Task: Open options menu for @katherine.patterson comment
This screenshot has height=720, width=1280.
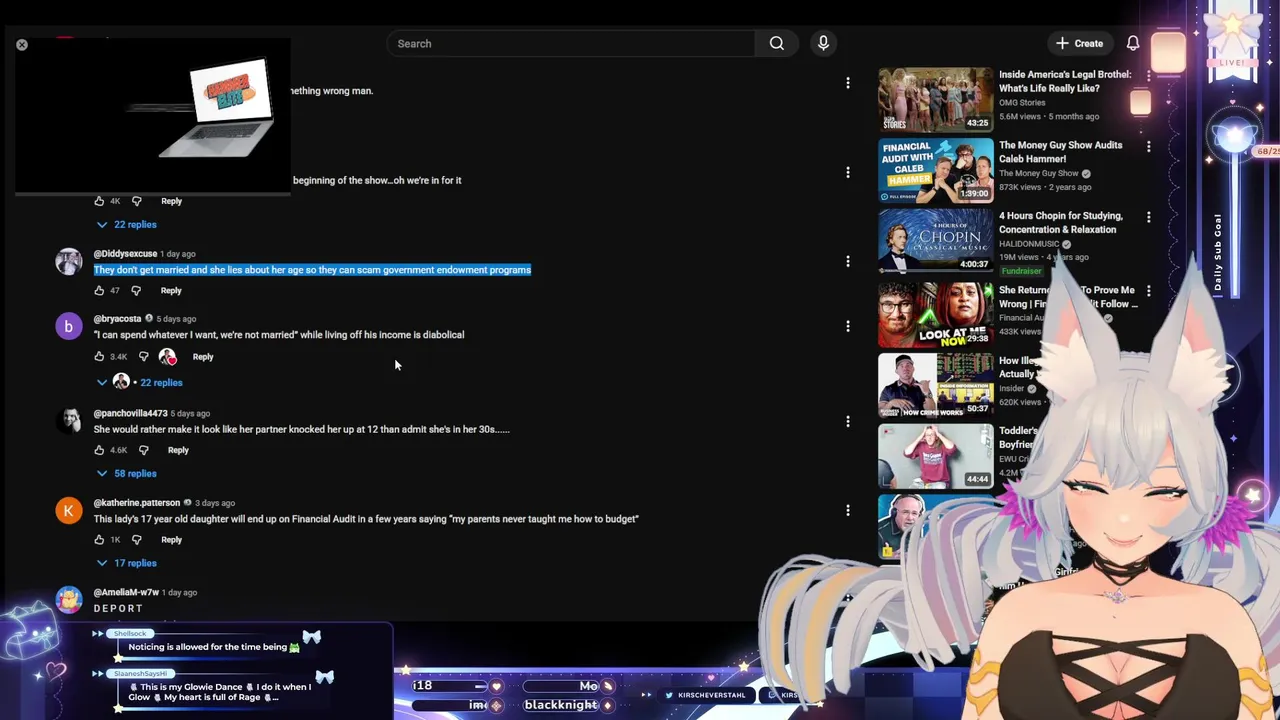Action: coord(847,510)
